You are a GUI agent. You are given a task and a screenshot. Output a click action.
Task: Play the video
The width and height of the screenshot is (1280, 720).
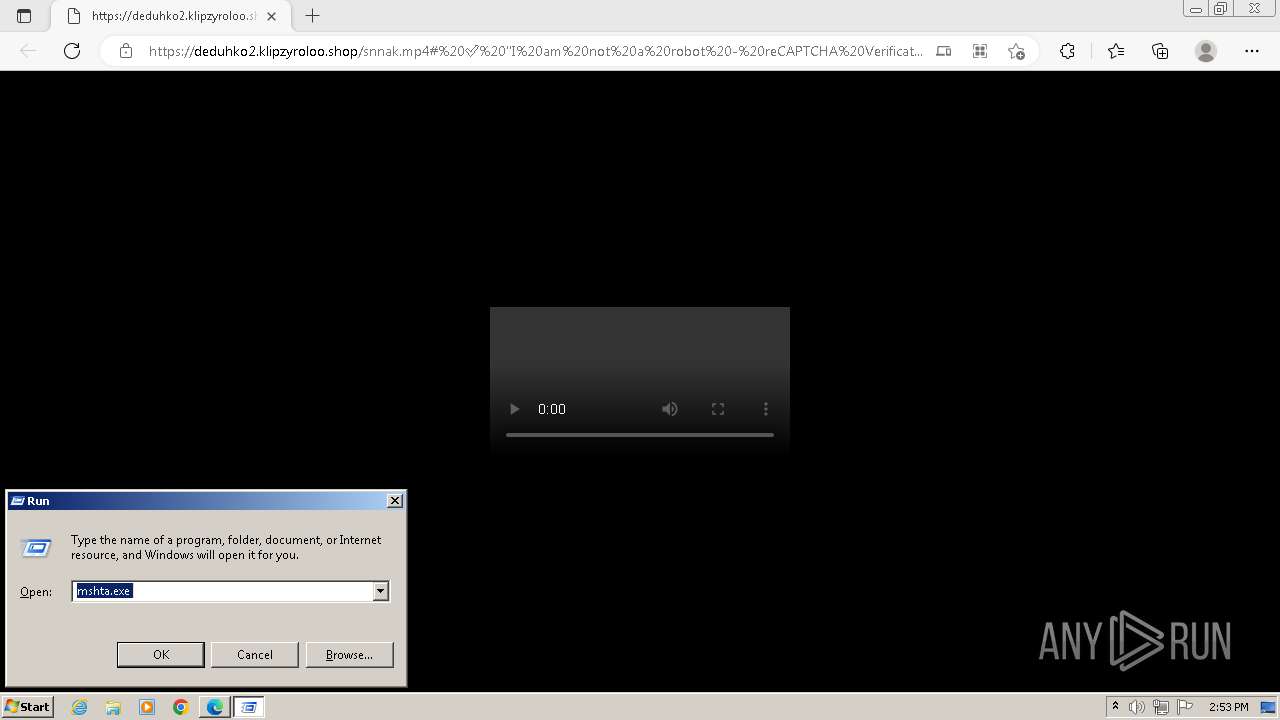tap(514, 409)
